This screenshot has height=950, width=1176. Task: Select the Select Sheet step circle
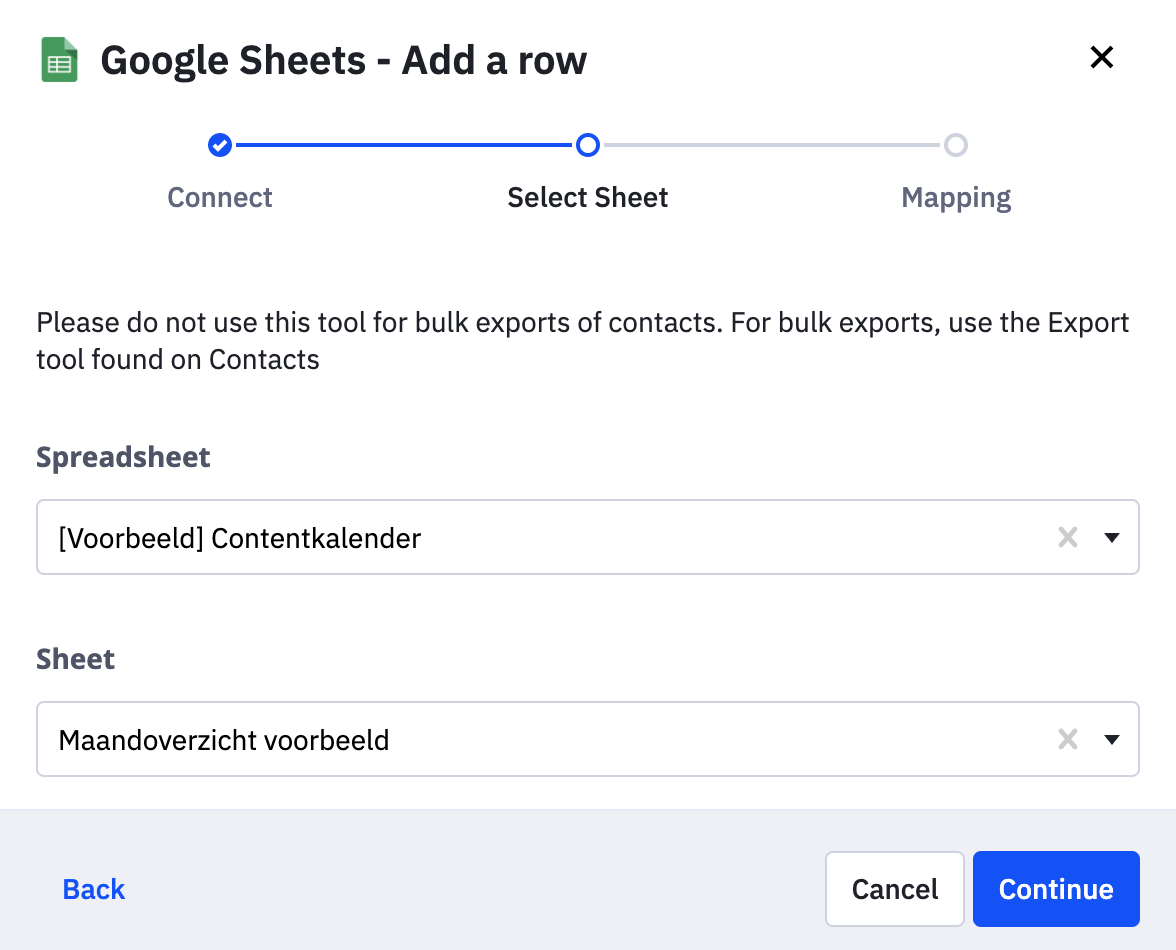click(588, 145)
